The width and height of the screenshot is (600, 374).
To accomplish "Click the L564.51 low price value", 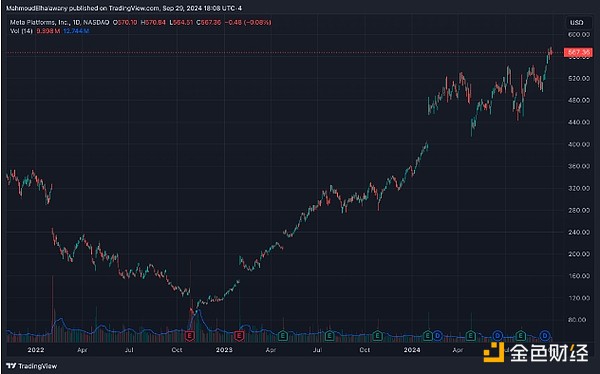I will 181,23.
